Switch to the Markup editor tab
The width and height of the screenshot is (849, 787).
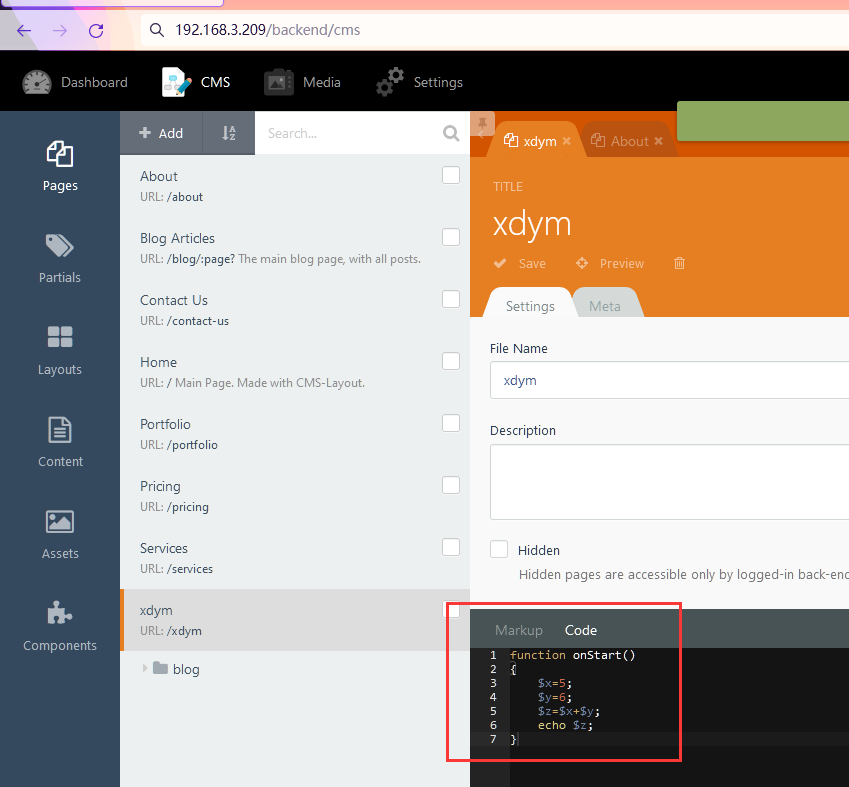pos(519,630)
